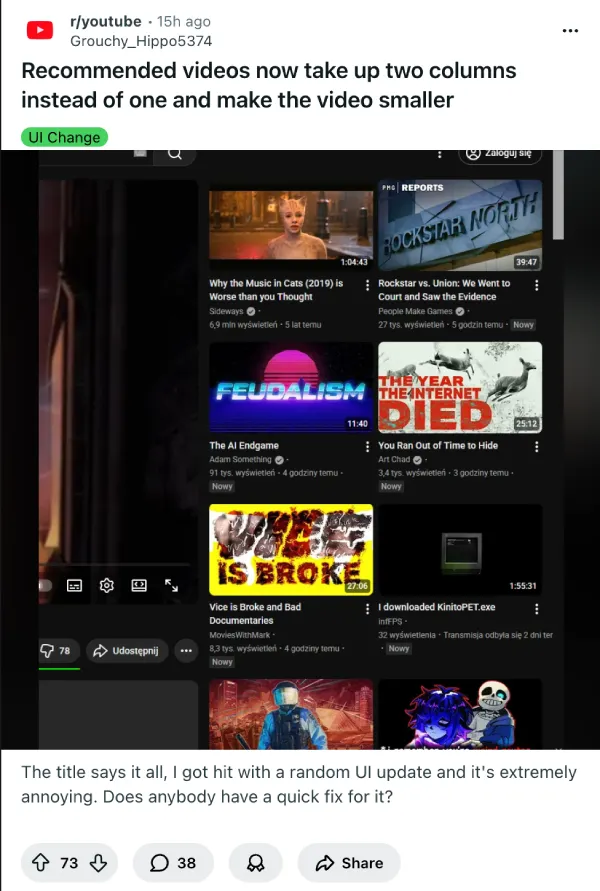
Task: Give an award to the post
Action: point(255,863)
